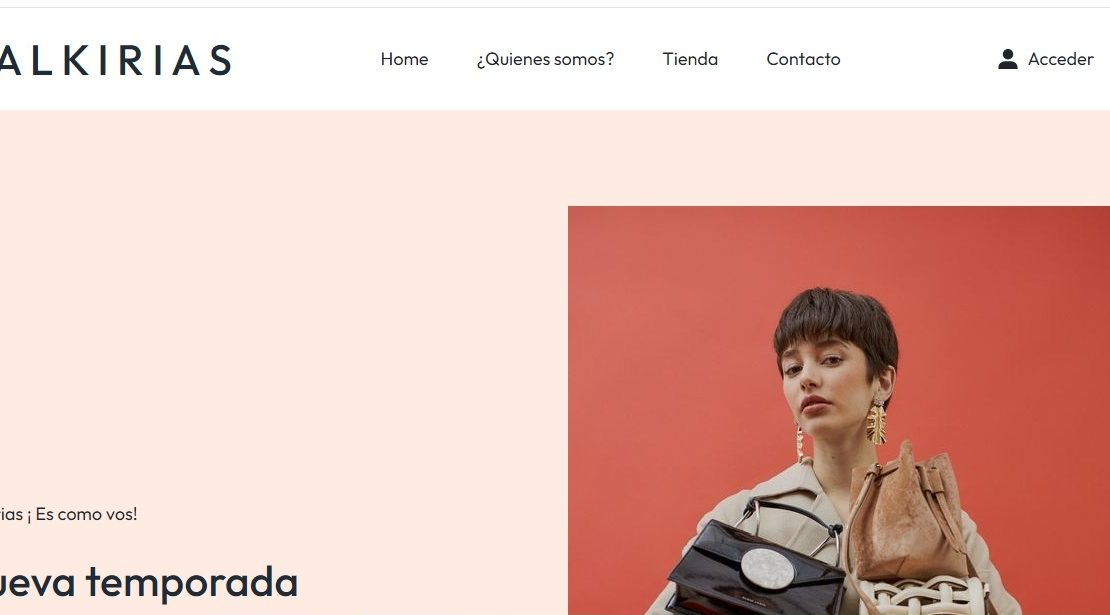The image size is (1110, 615).
Task: Click the "temporada" heading text
Action: click(192, 584)
